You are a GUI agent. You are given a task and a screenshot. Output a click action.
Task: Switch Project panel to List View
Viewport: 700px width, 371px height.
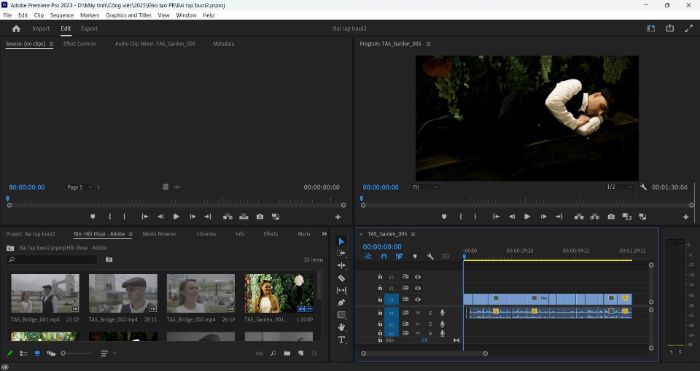[x=24, y=353]
